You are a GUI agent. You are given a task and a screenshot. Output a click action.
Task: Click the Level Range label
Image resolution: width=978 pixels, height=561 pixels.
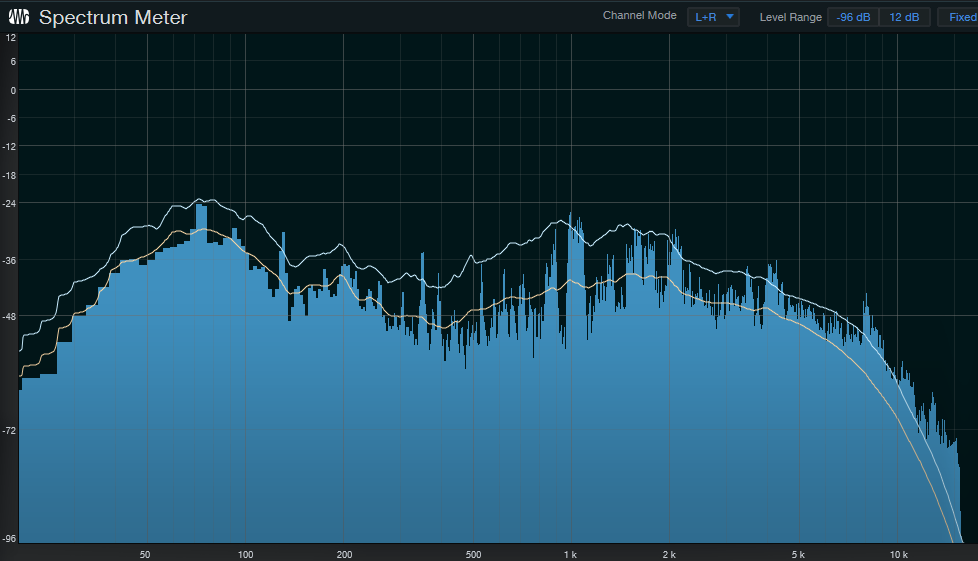tap(790, 17)
